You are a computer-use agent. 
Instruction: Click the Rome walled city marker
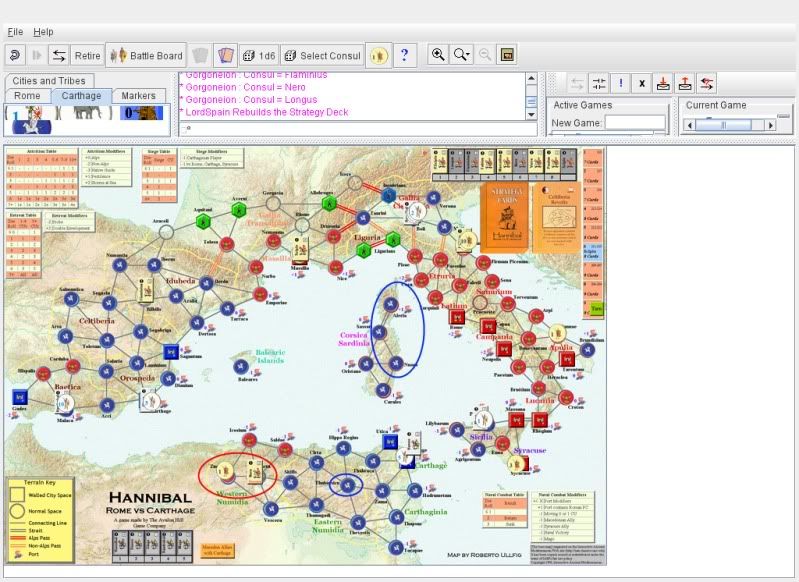click(x=457, y=318)
